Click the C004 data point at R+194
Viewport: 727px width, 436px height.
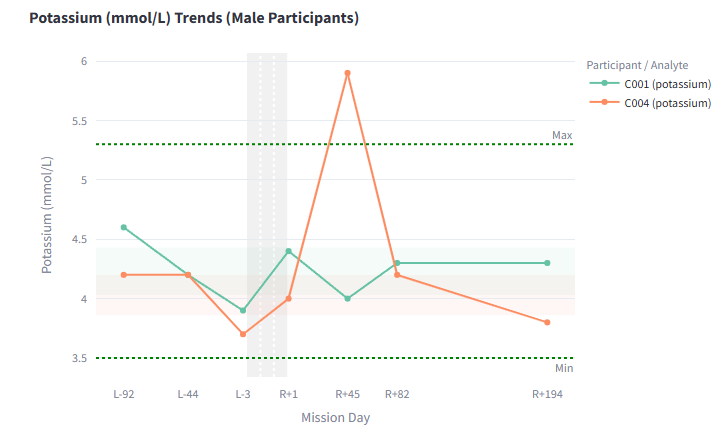coord(547,322)
